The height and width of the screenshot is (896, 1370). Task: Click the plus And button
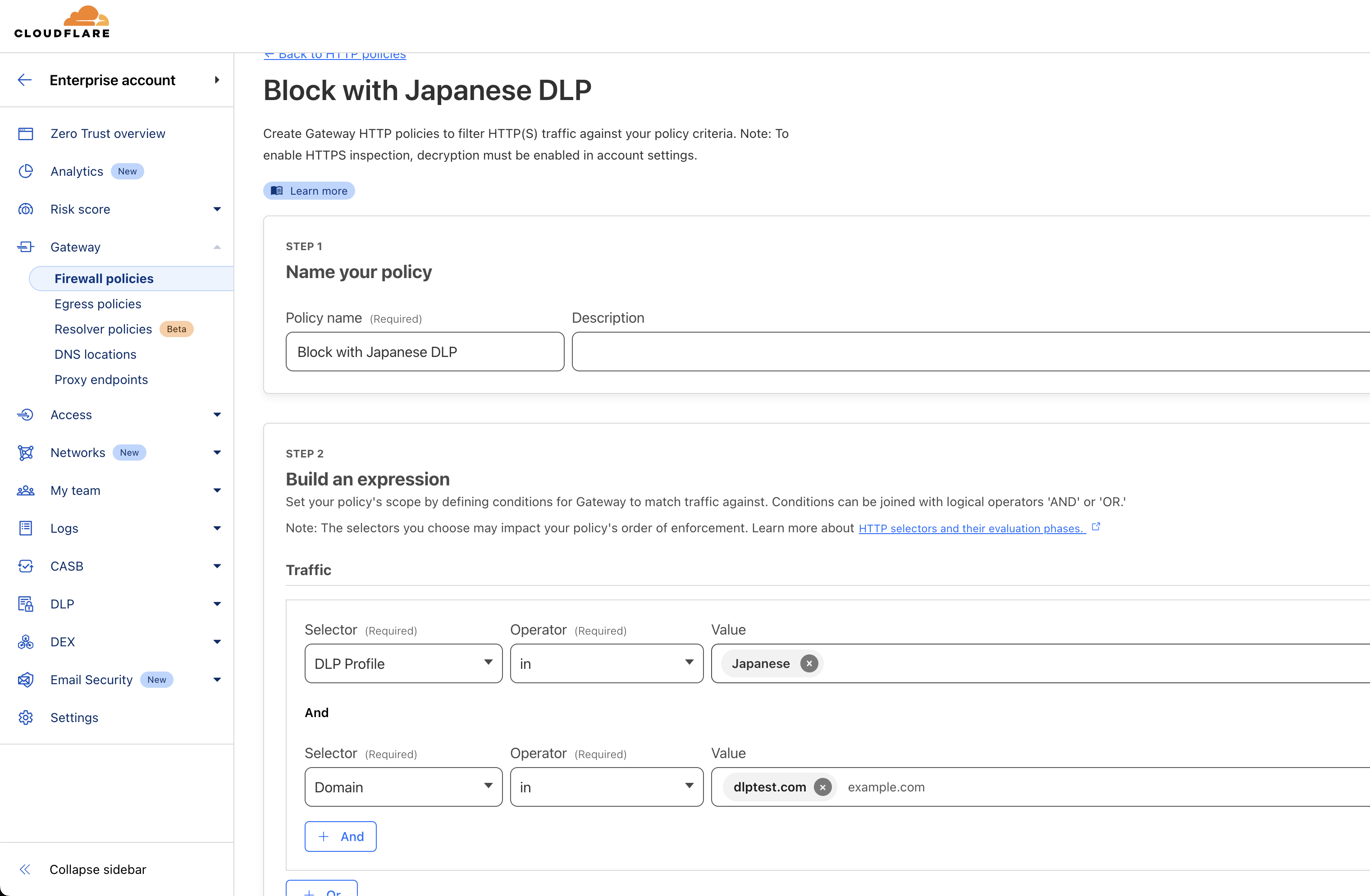(340, 836)
